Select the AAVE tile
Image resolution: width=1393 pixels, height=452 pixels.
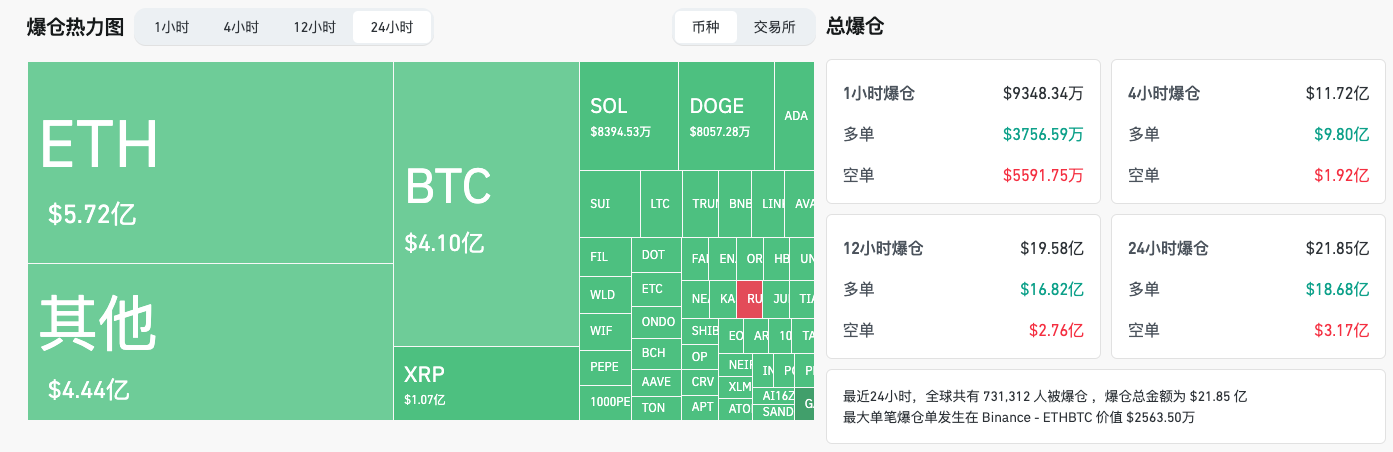tap(656, 381)
